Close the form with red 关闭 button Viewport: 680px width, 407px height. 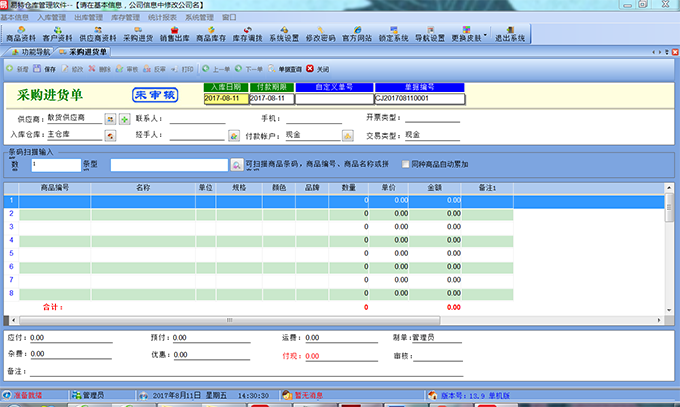[317, 69]
